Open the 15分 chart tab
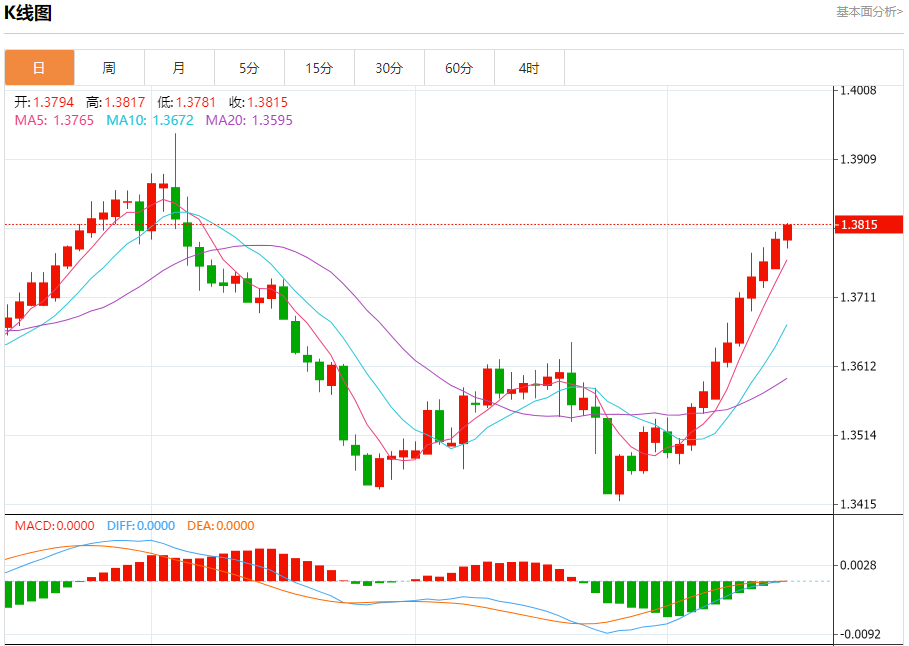The height and width of the screenshot is (646, 909). tap(319, 68)
